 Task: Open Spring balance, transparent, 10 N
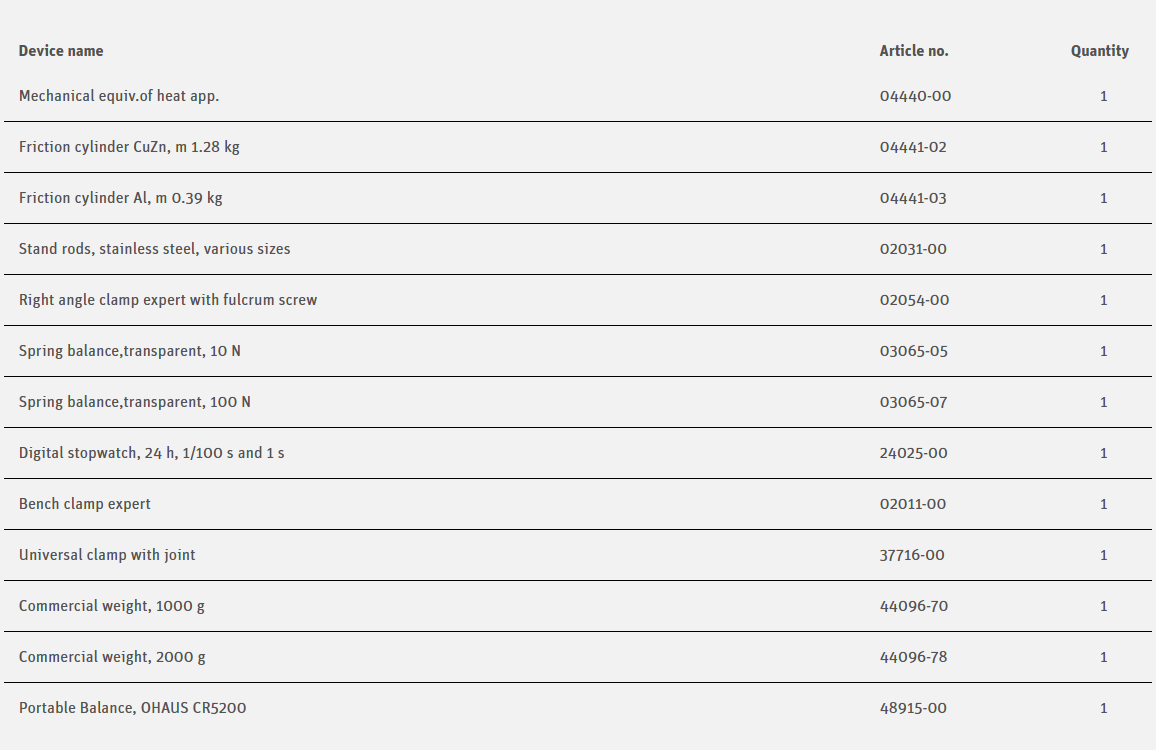point(130,352)
